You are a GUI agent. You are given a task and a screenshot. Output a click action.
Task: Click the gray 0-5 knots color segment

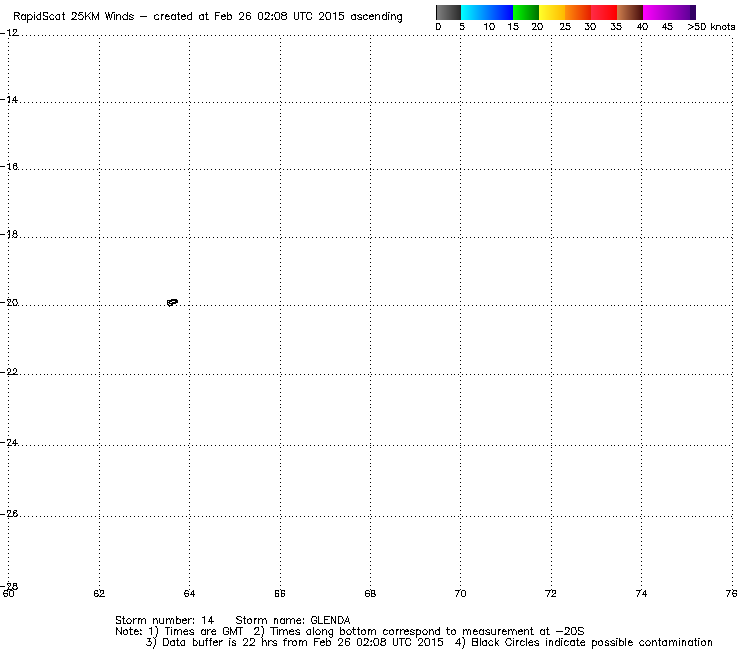tap(448, 12)
